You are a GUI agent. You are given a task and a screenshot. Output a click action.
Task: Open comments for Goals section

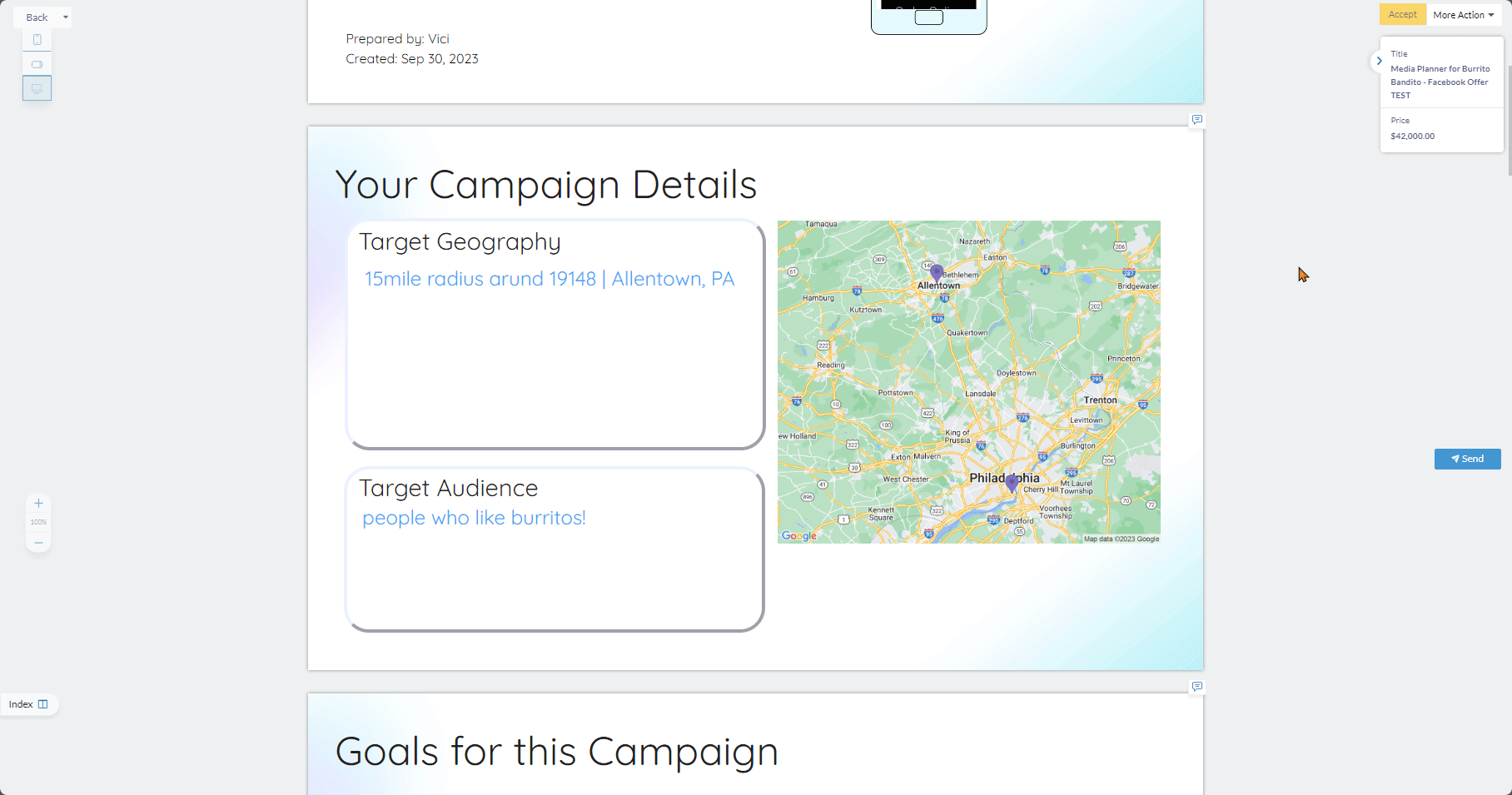(1196, 687)
